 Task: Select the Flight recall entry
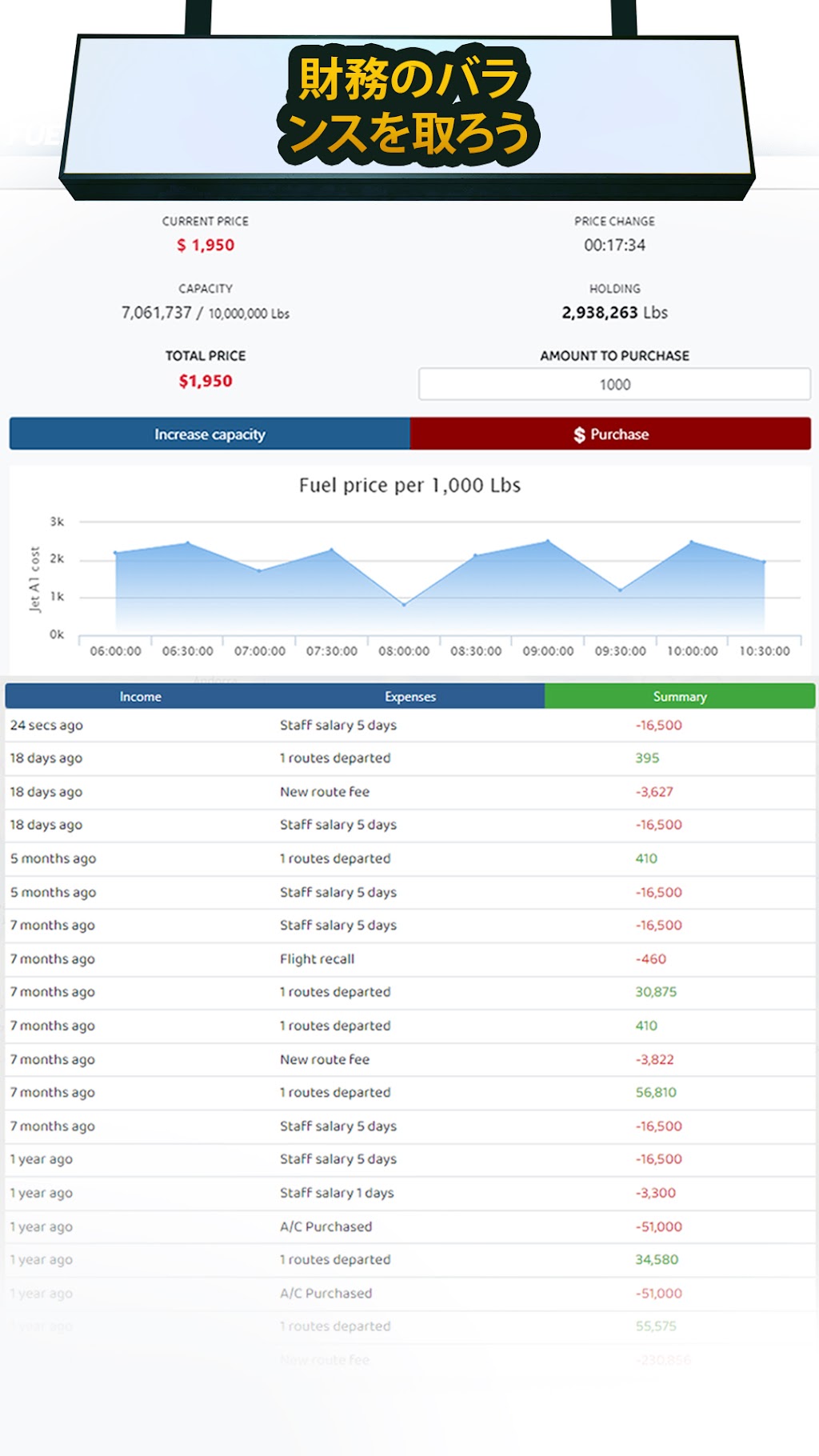pyautogui.click(x=409, y=959)
